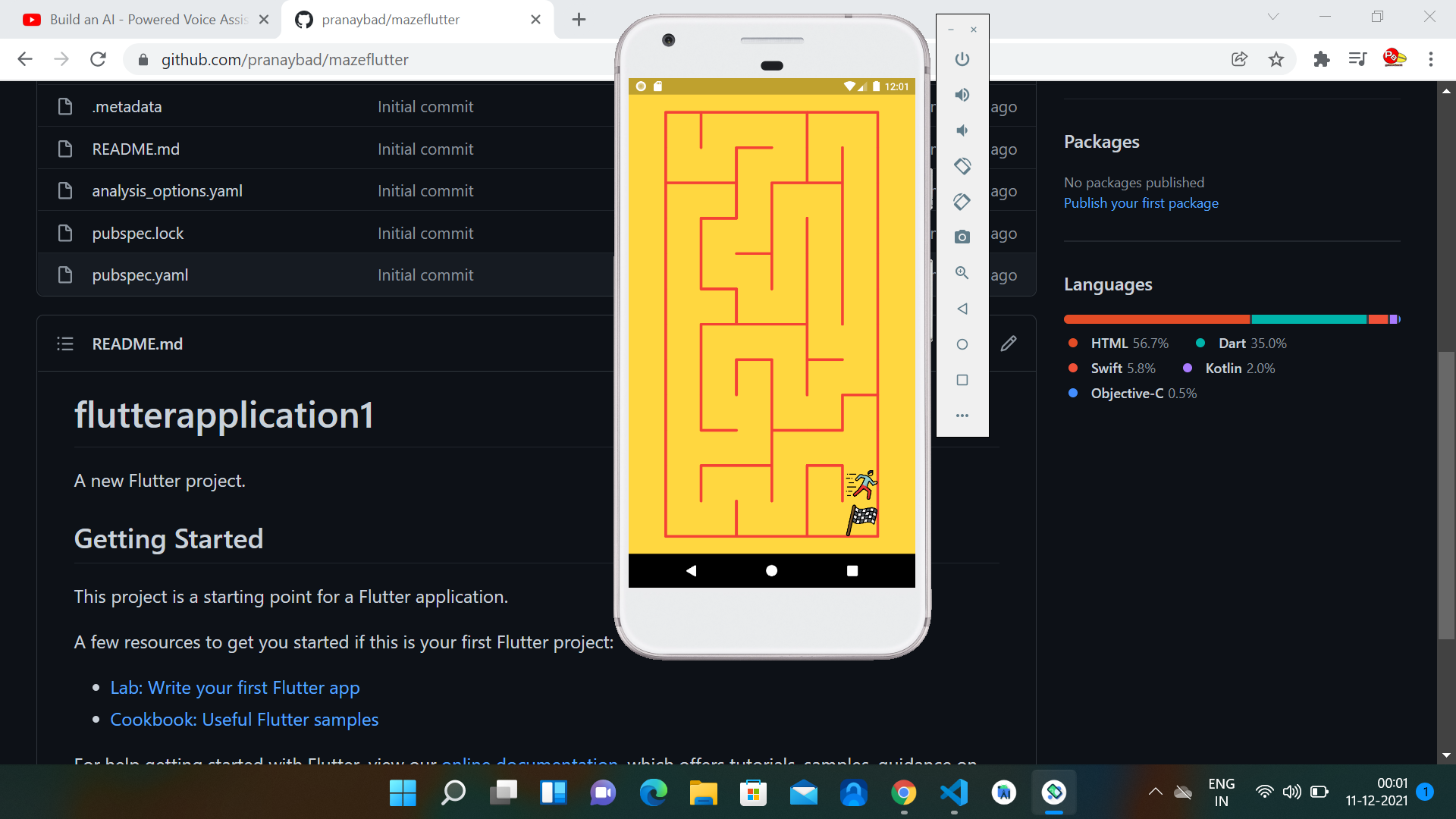Open Cookbook: Useful Flutter samples link
The height and width of the screenshot is (819, 1456).
244,720
